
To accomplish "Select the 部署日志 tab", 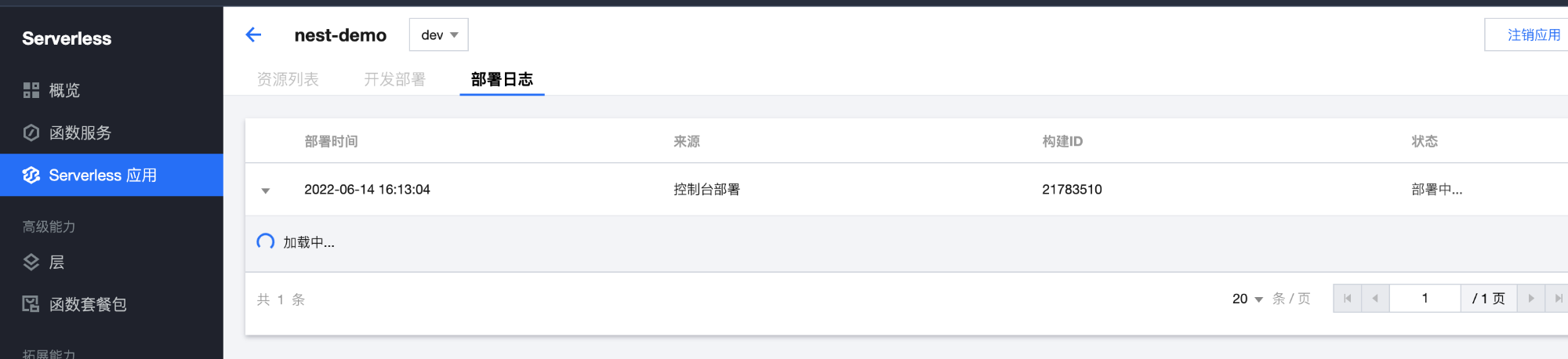I will [x=502, y=79].
